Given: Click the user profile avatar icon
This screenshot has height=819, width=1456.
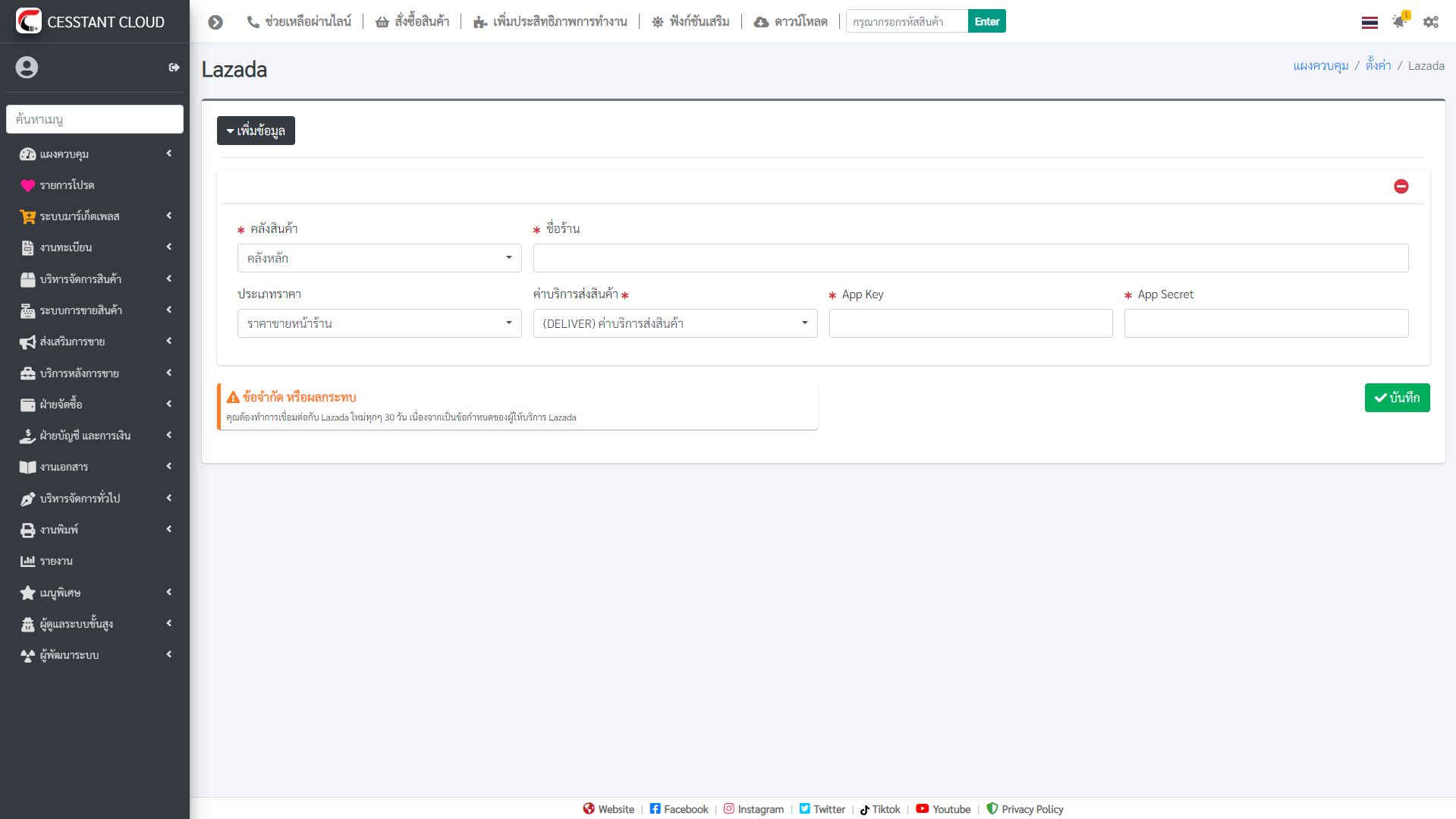Looking at the screenshot, I should (x=27, y=68).
